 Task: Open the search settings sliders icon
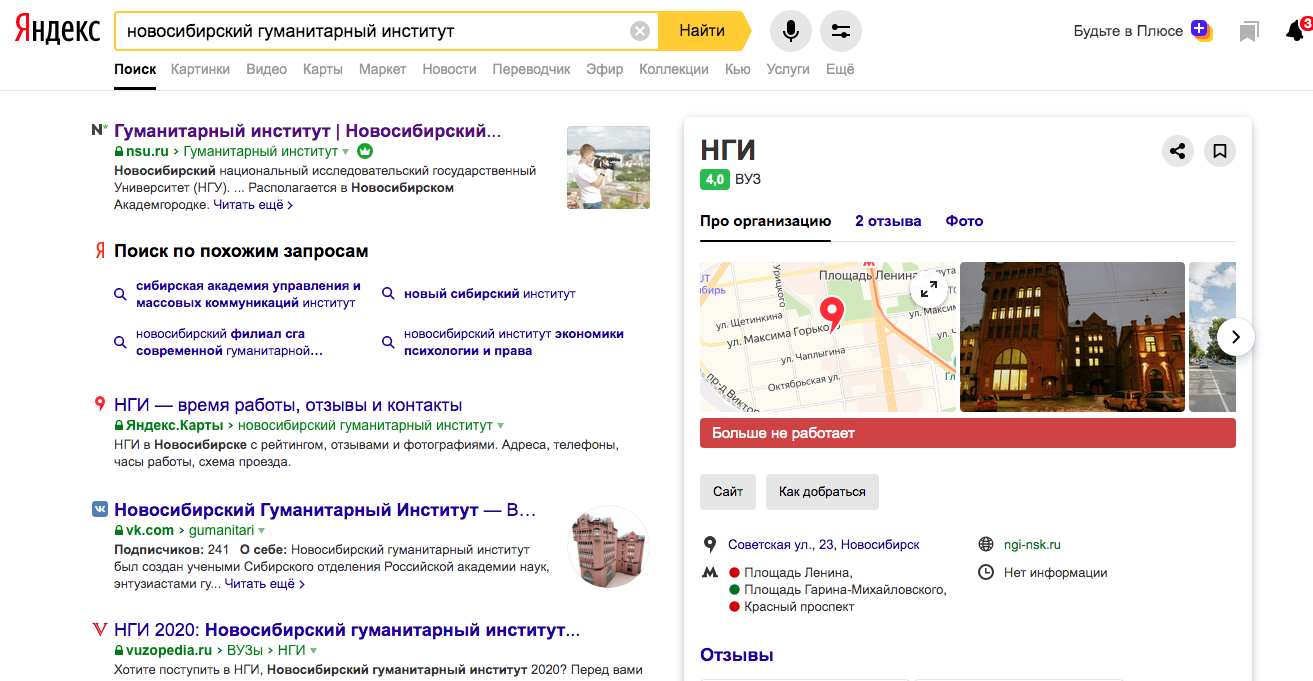pyautogui.click(x=841, y=31)
